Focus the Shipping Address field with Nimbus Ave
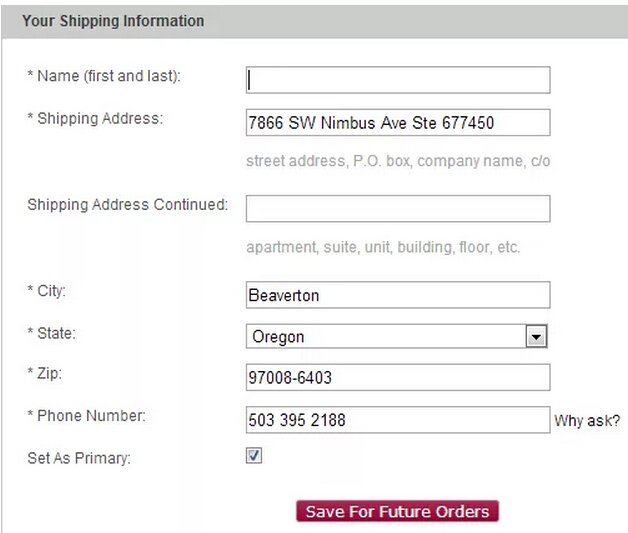This screenshot has width=628, height=533. tap(397, 123)
